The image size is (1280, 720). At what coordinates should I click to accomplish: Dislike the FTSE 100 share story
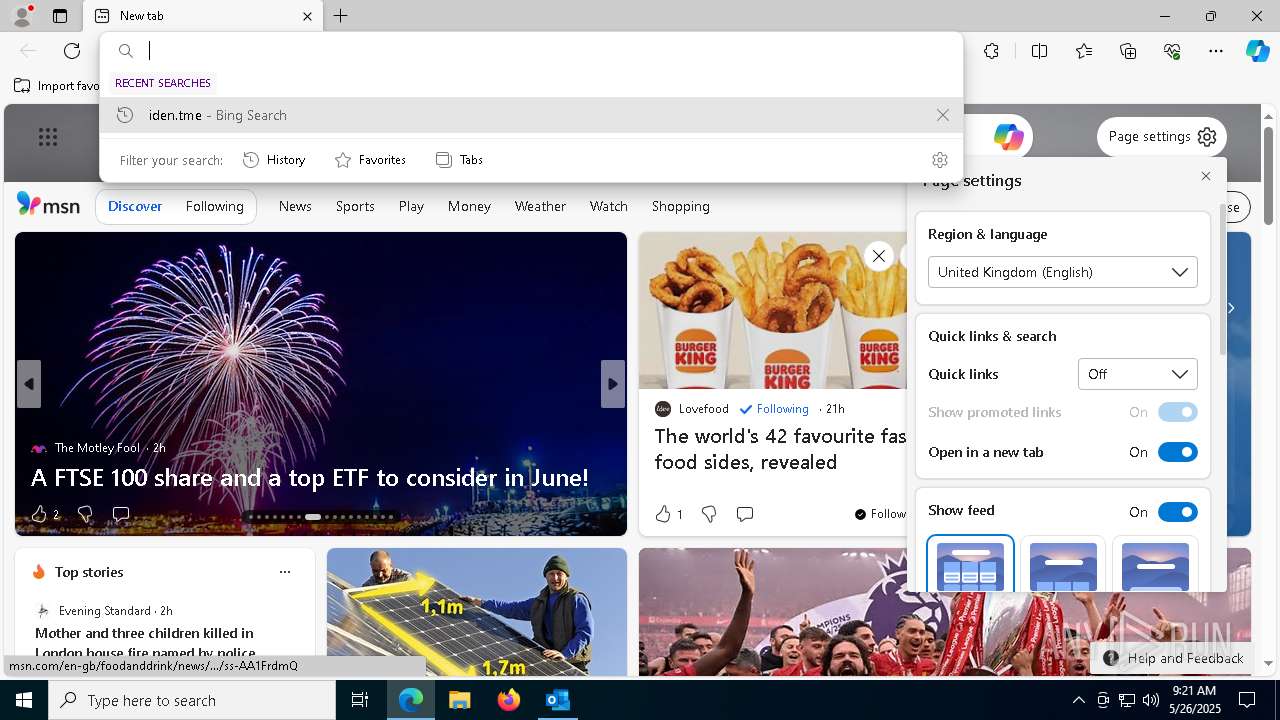click(85, 514)
